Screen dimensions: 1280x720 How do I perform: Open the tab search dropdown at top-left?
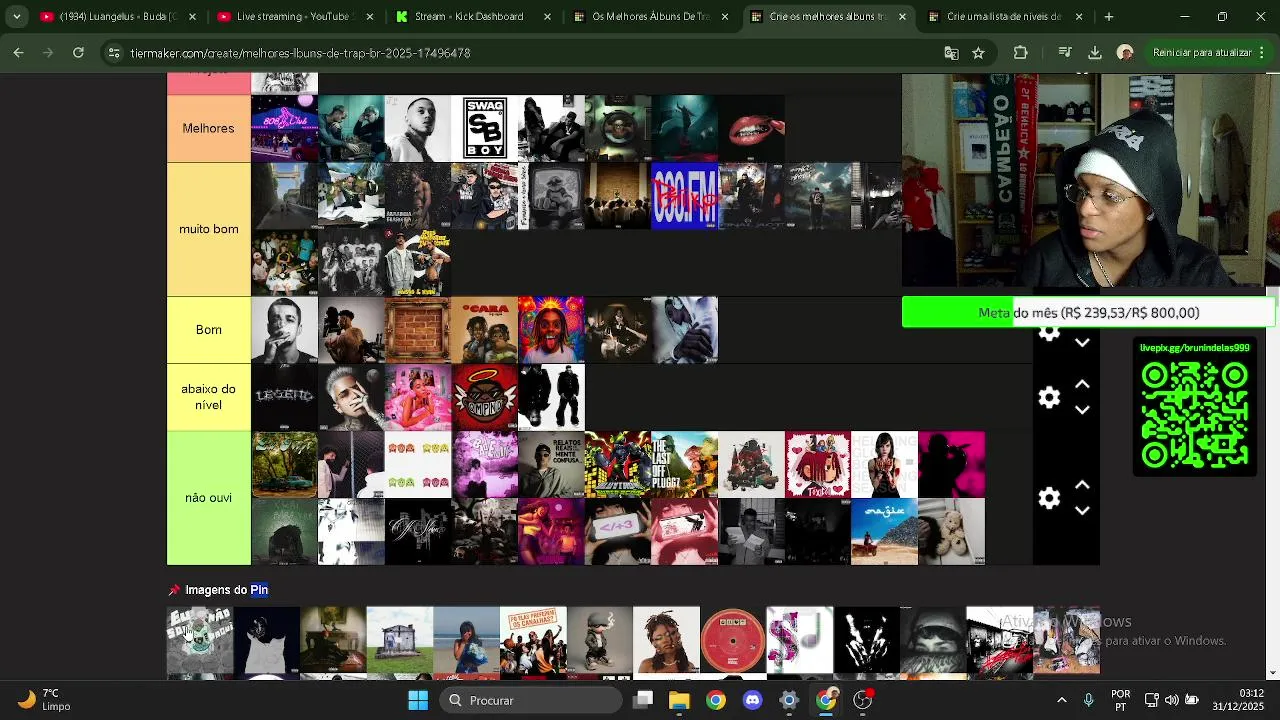(x=16, y=17)
